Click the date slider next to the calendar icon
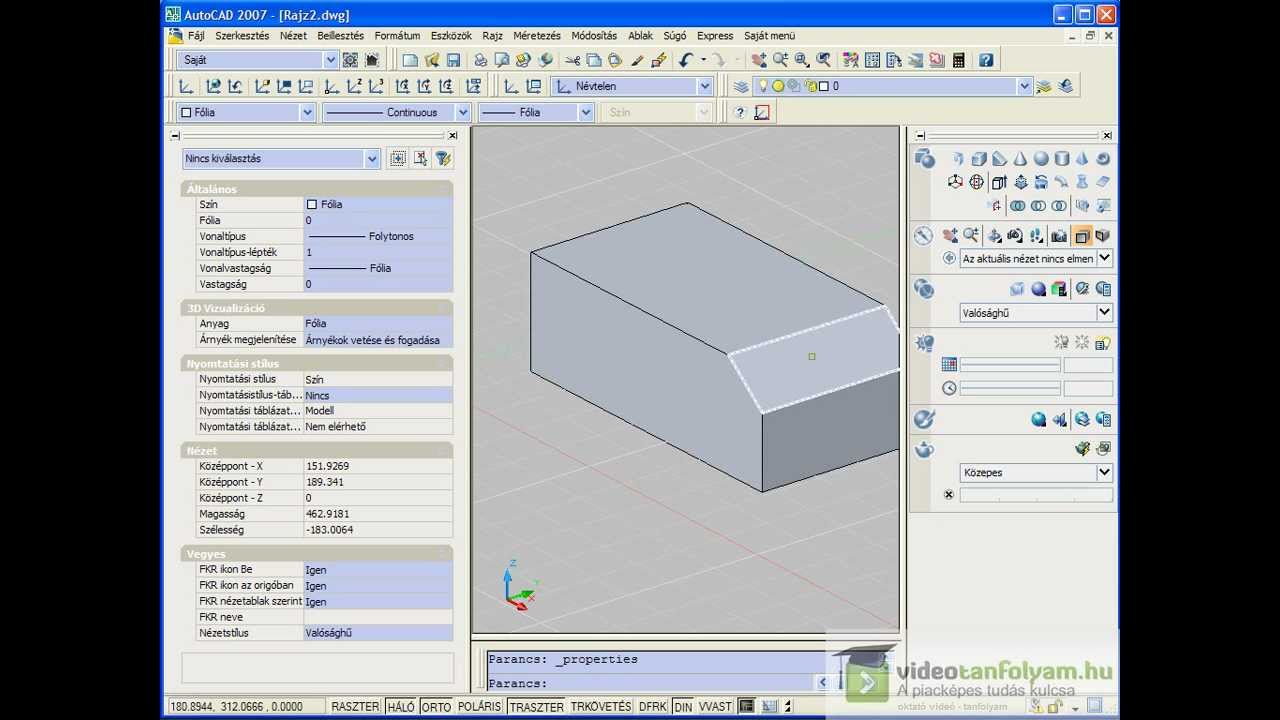 pyautogui.click(x=1010, y=365)
